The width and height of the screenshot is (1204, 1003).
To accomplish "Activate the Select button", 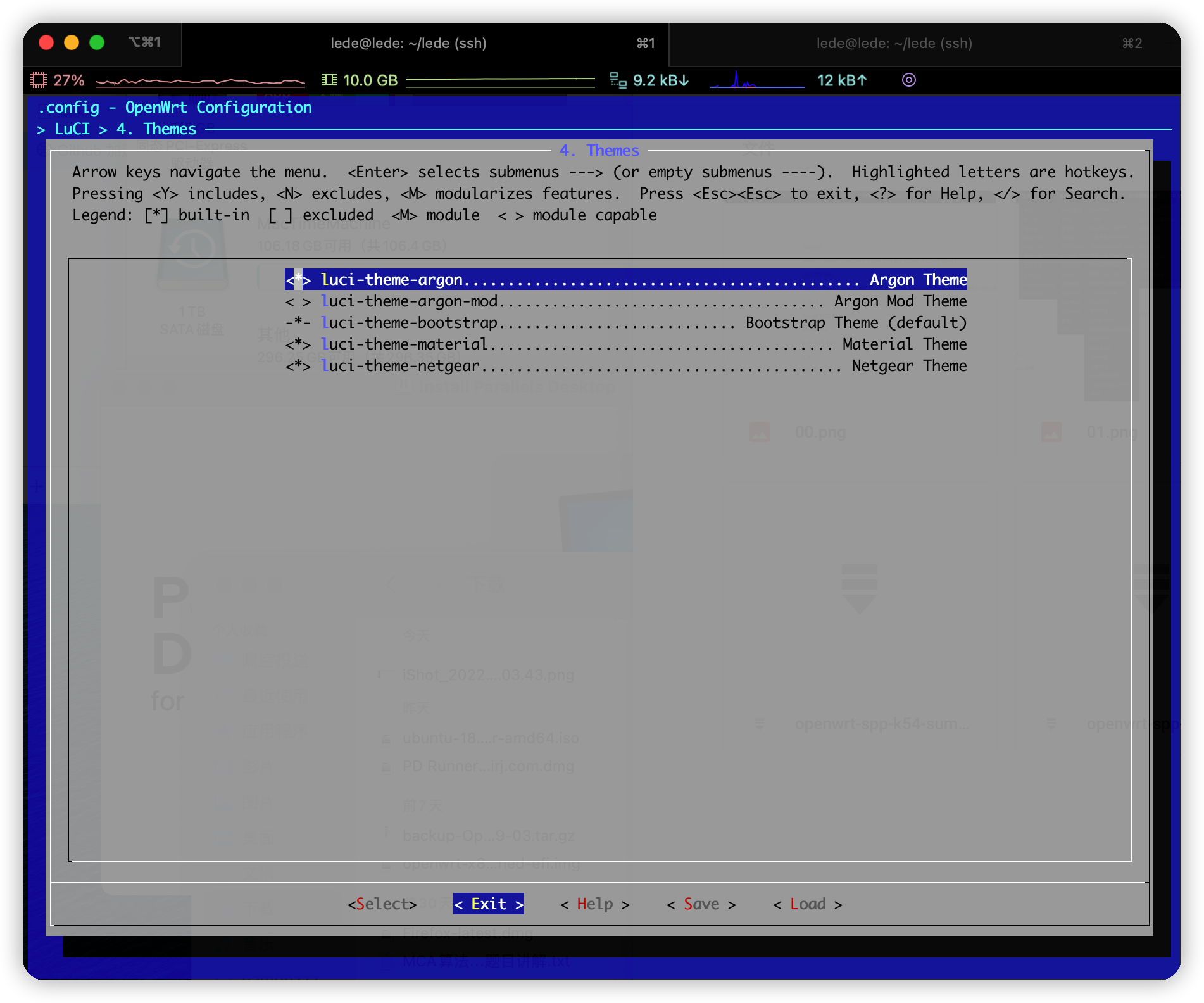I will pyautogui.click(x=382, y=904).
